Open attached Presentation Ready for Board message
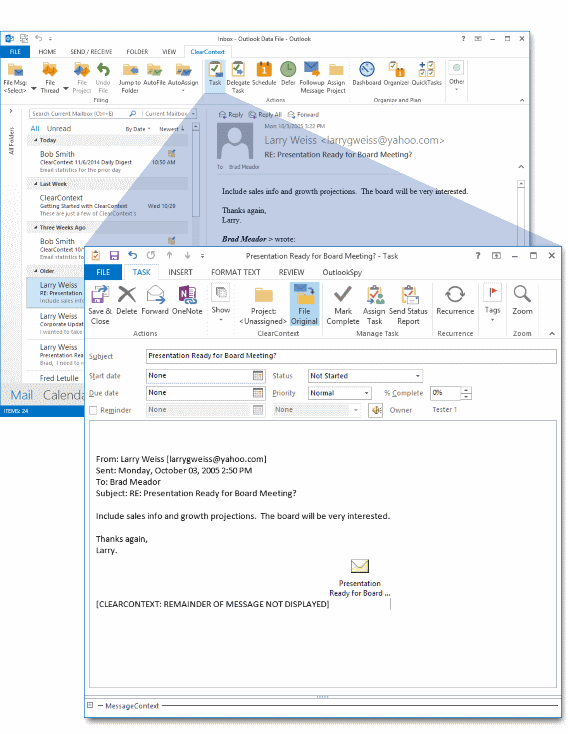Image resolution: width=568 pixels, height=734 pixels. 360,578
